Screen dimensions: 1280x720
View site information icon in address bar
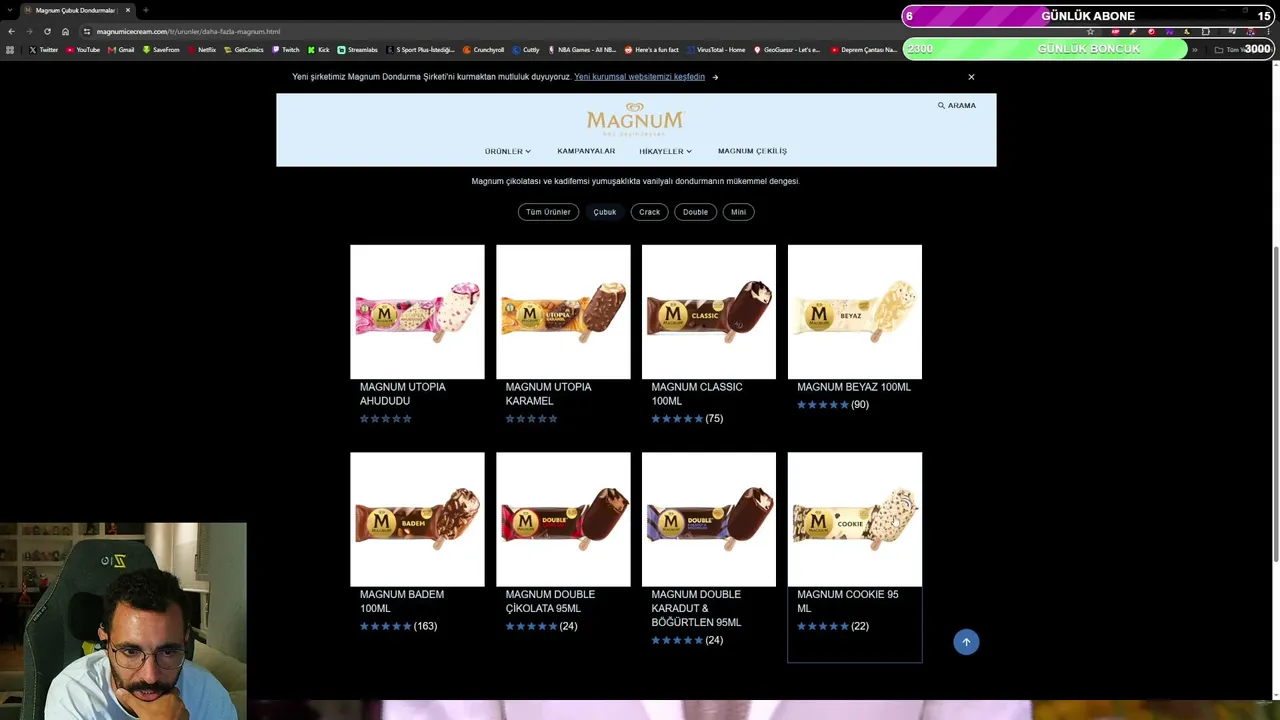click(87, 31)
